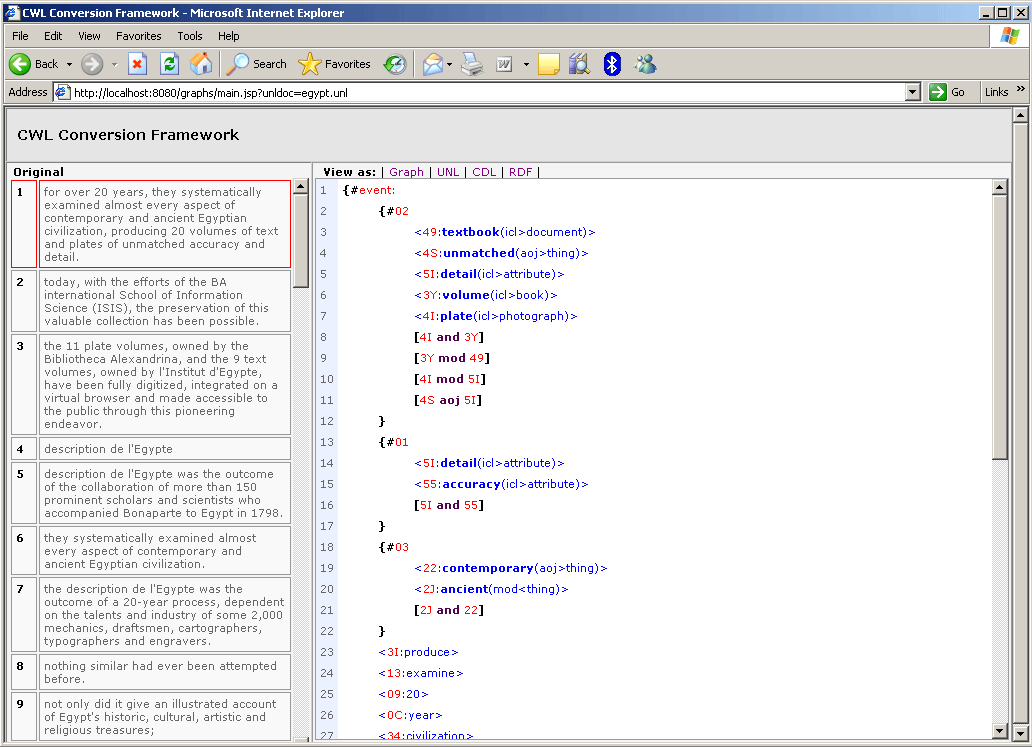This screenshot has height=747, width=1032.
Task: Click the Mail envelope icon
Action: (432, 64)
